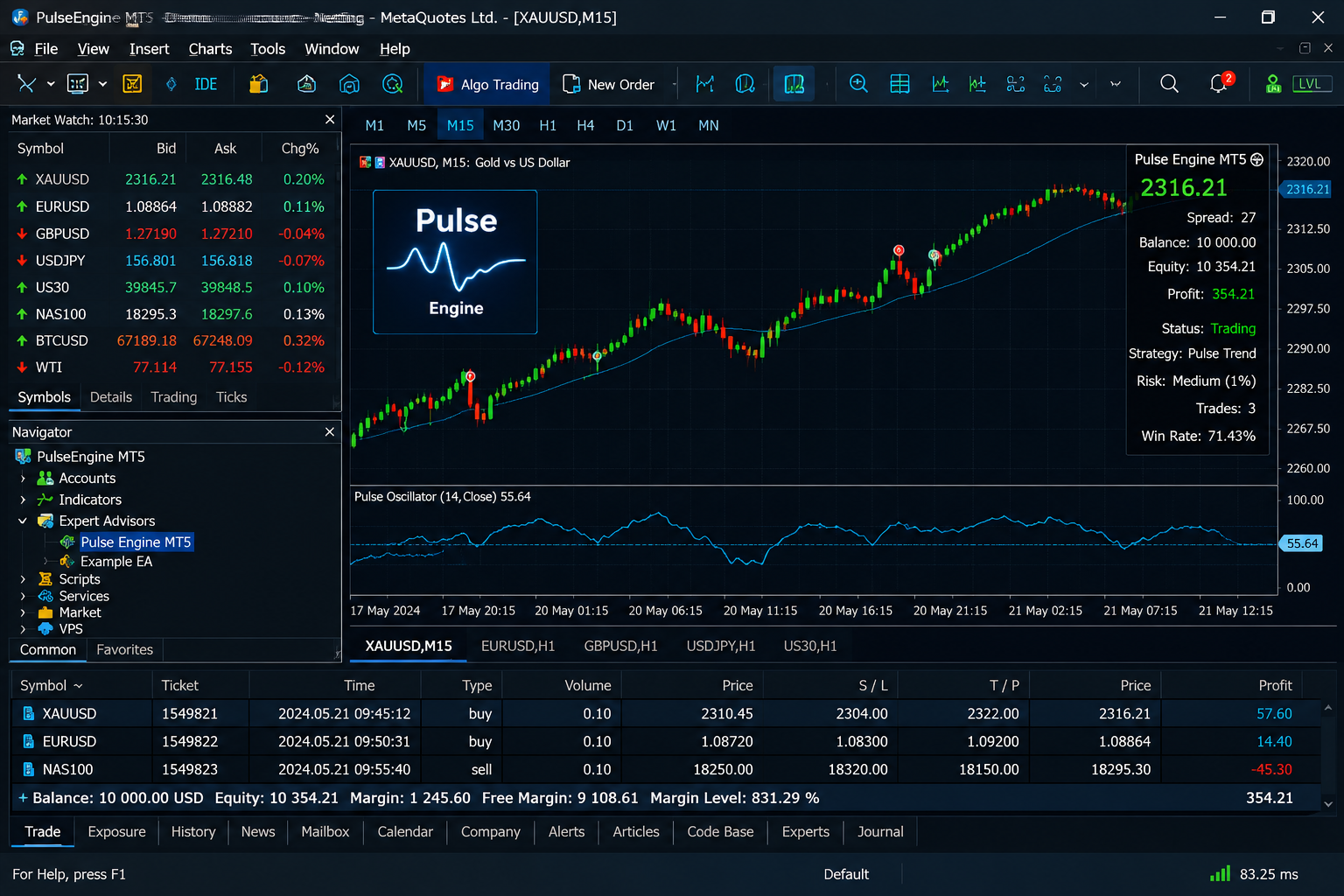The image size is (1344, 896).
Task: Click the connection signal bars icon in status bar
Action: [1220, 873]
